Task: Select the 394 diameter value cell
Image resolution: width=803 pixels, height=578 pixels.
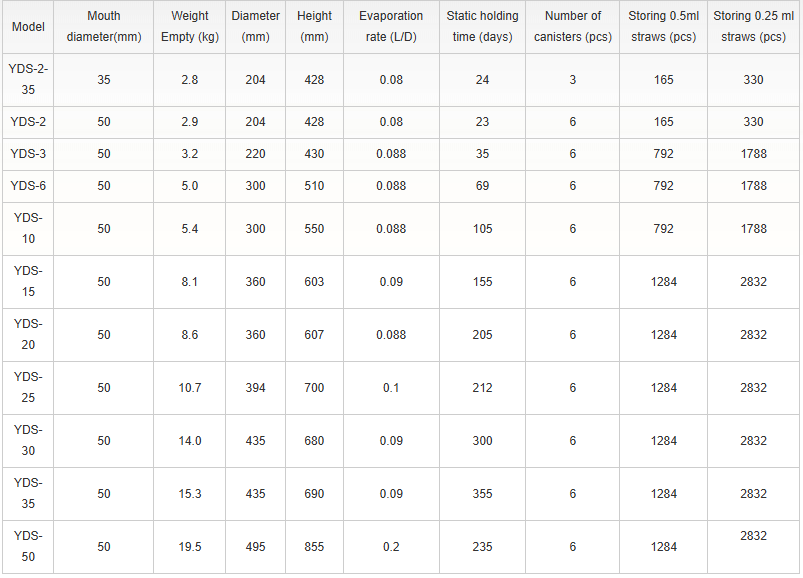Action: 256,388
